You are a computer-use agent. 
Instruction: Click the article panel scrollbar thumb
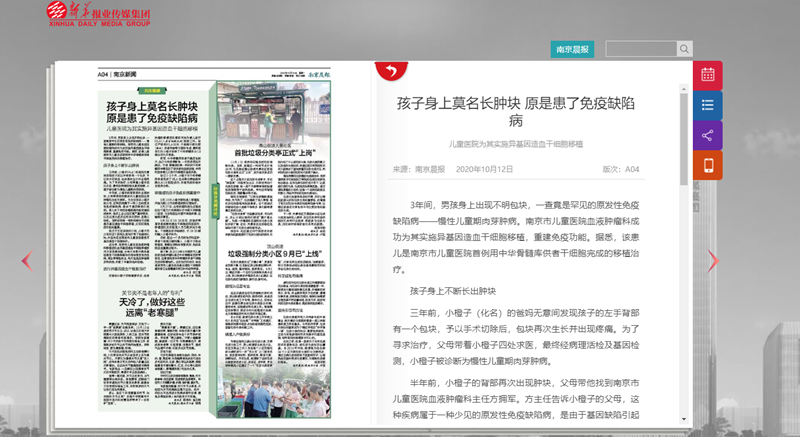click(684, 139)
